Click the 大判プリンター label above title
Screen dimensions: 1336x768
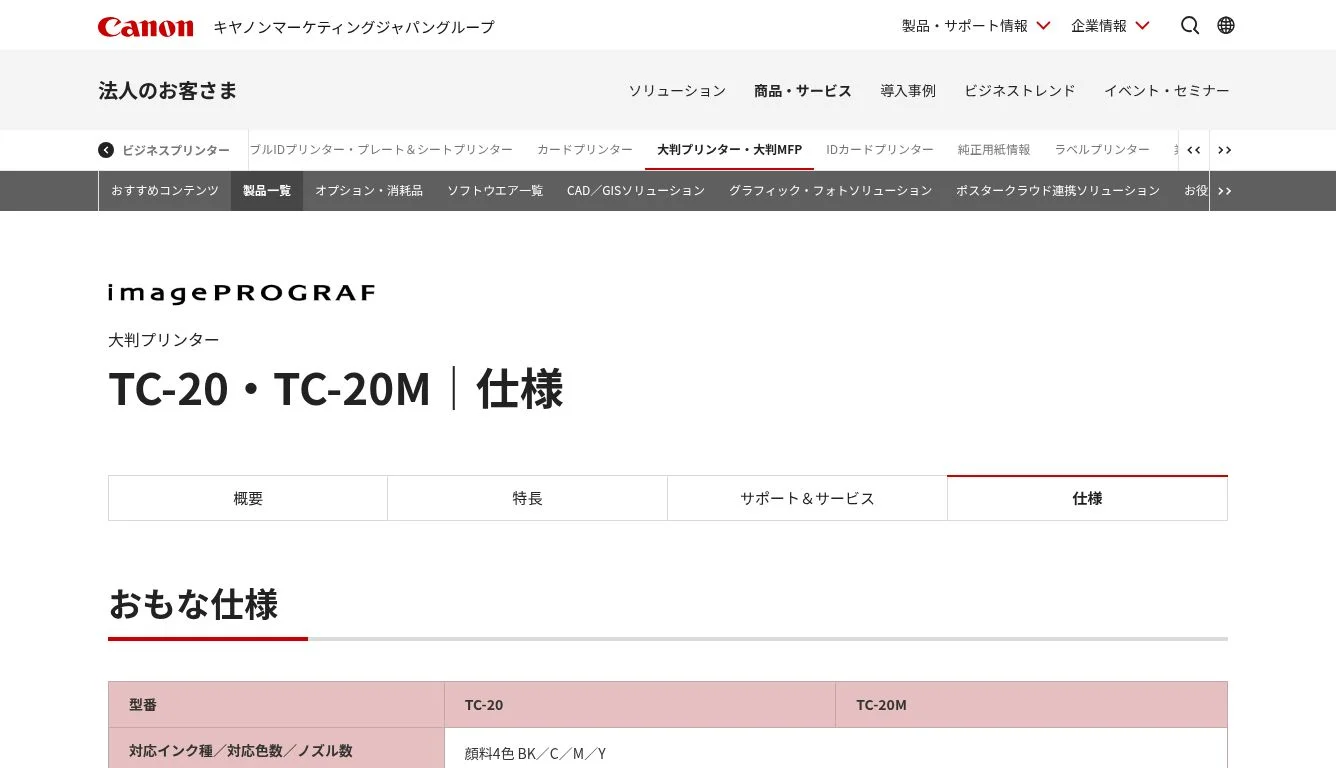click(164, 340)
